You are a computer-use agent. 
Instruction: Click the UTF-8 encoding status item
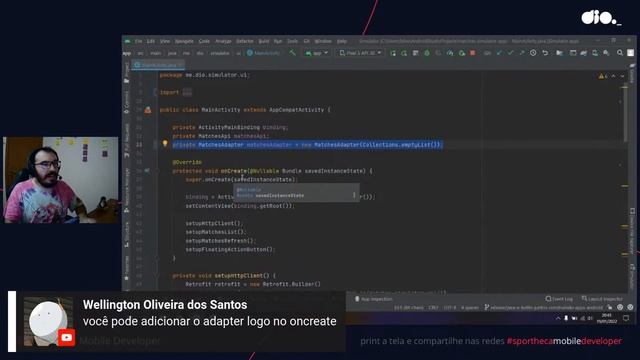point(450,307)
